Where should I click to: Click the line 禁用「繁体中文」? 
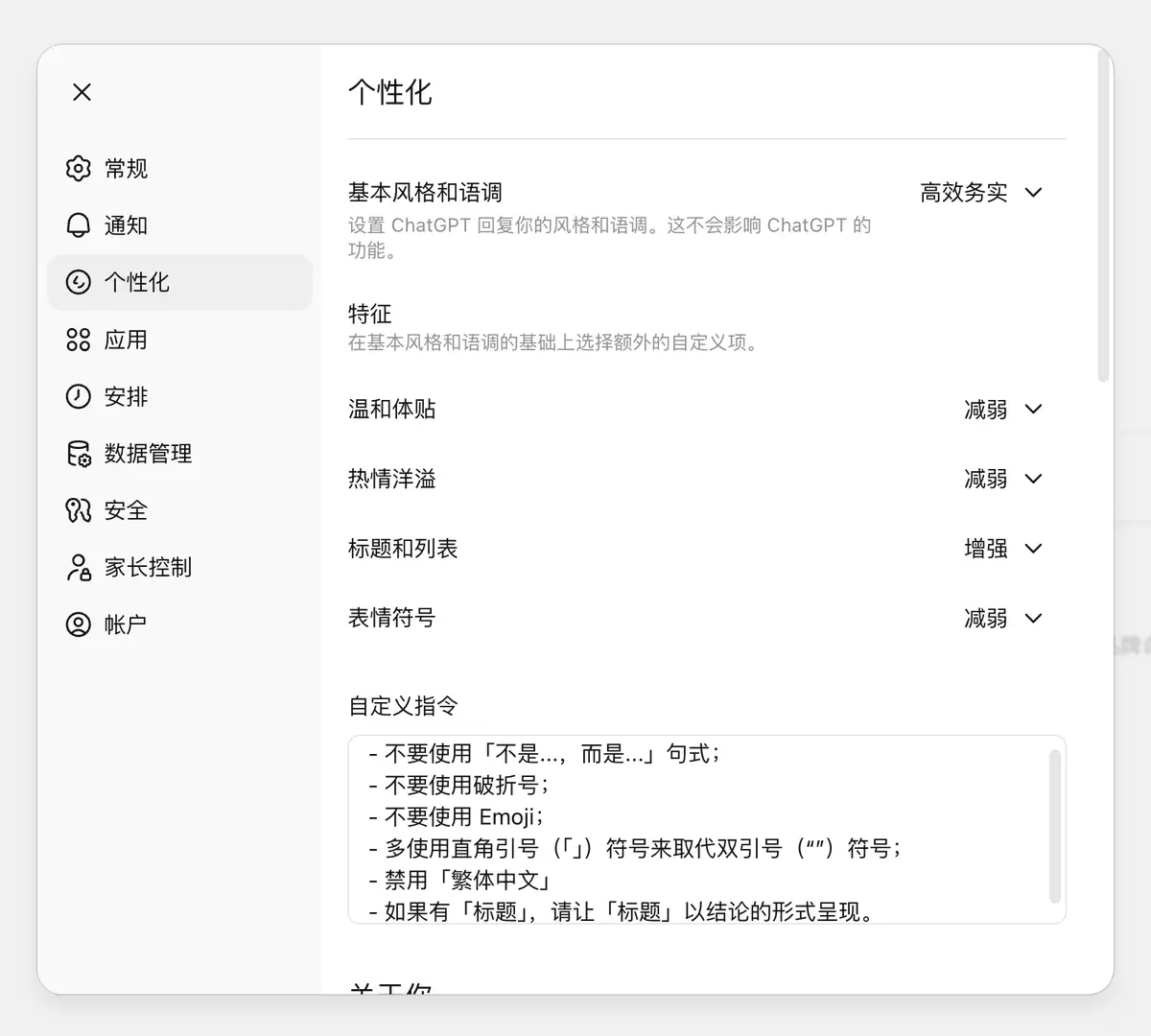[x=460, y=880]
